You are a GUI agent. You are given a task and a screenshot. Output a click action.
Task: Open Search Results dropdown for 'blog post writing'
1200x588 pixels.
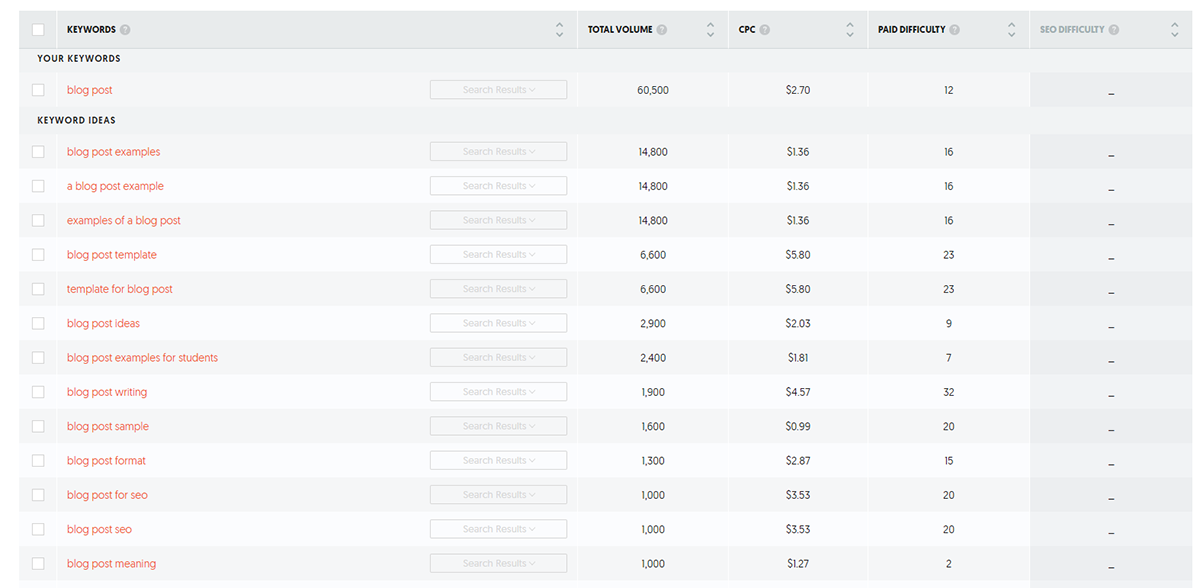click(498, 392)
